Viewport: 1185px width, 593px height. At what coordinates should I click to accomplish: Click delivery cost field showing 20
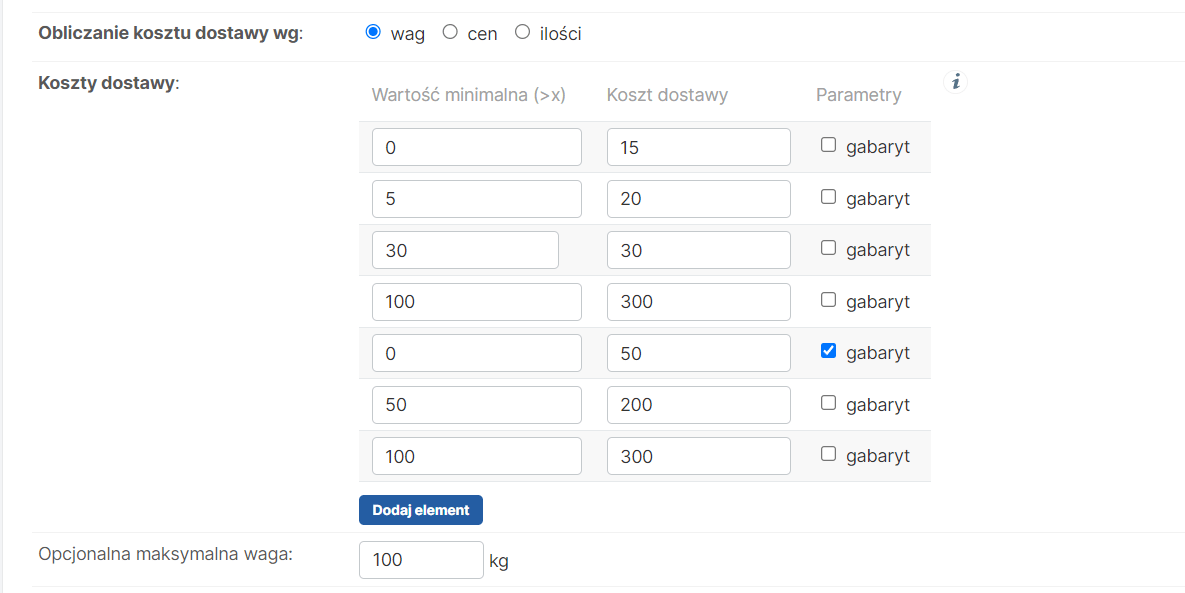point(698,199)
